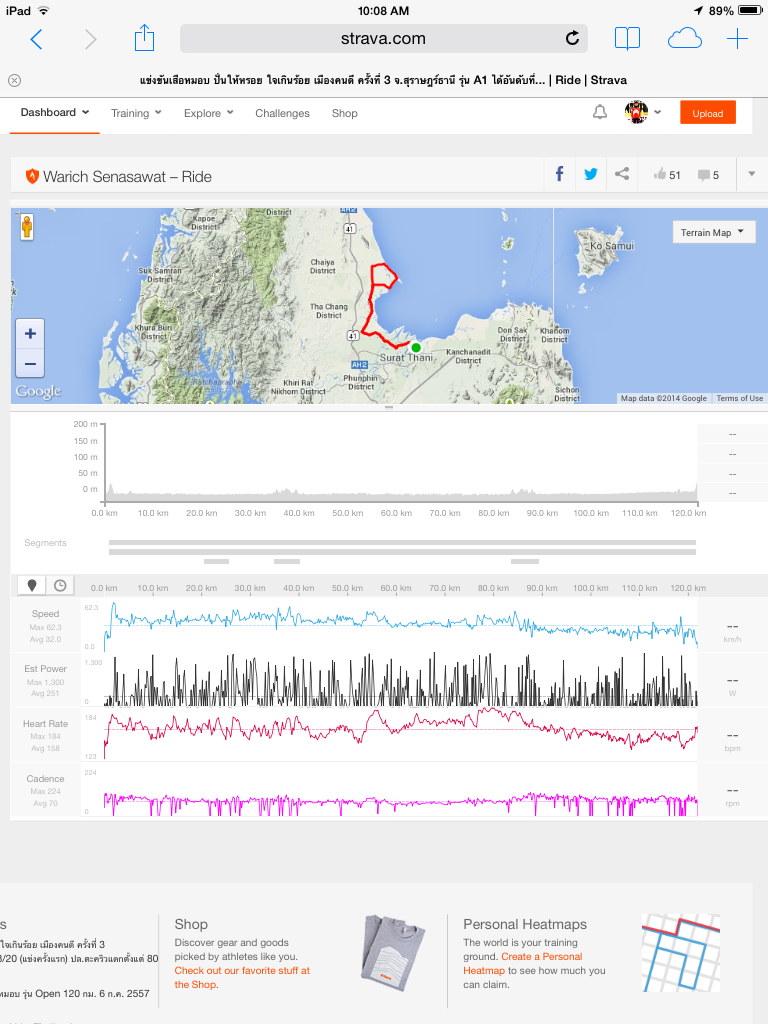Tap the location arrow in status bar
The height and width of the screenshot is (1024, 768).
pos(698,10)
